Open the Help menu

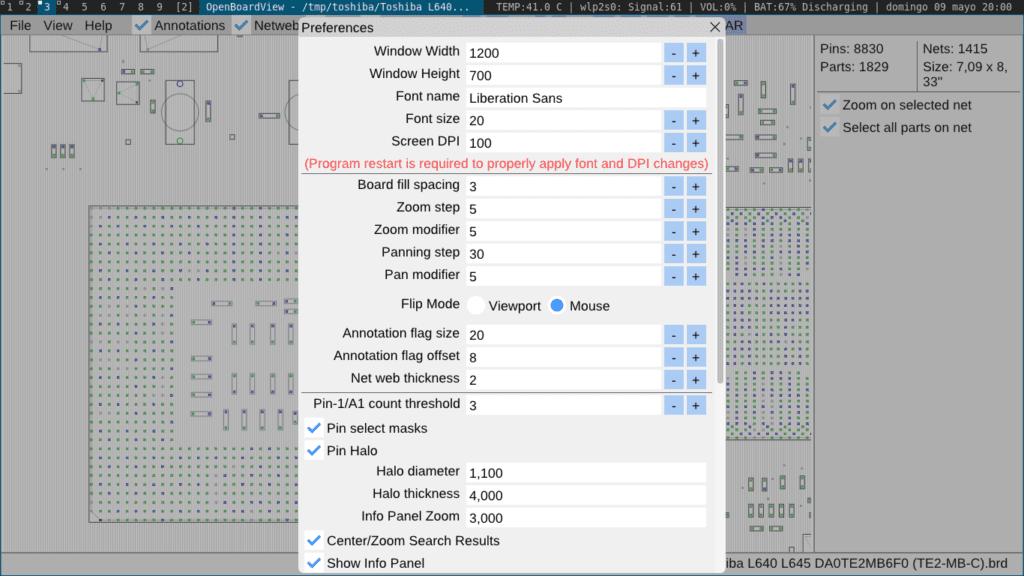click(99, 25)
